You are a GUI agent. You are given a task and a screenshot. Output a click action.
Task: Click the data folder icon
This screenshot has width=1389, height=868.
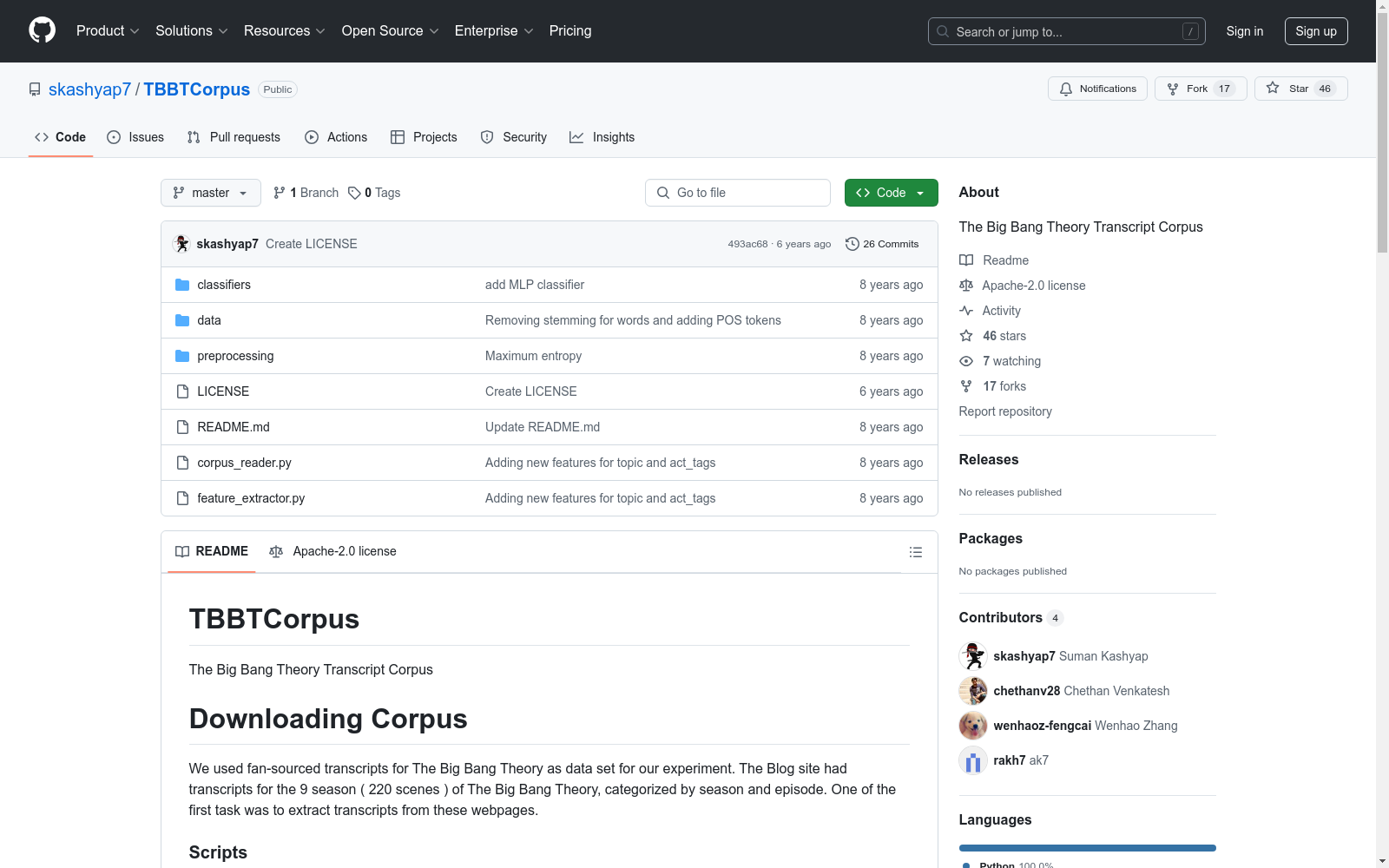[x=182, y=320]
